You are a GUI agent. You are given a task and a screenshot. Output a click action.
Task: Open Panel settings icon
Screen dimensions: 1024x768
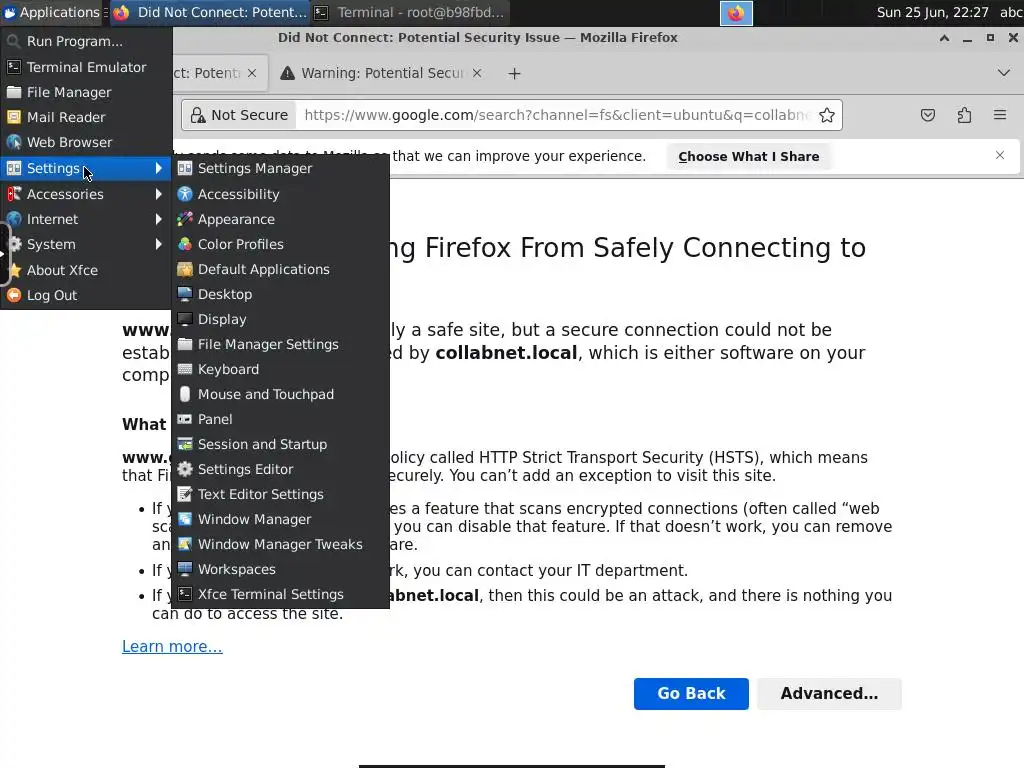click(x=185, y=419)
